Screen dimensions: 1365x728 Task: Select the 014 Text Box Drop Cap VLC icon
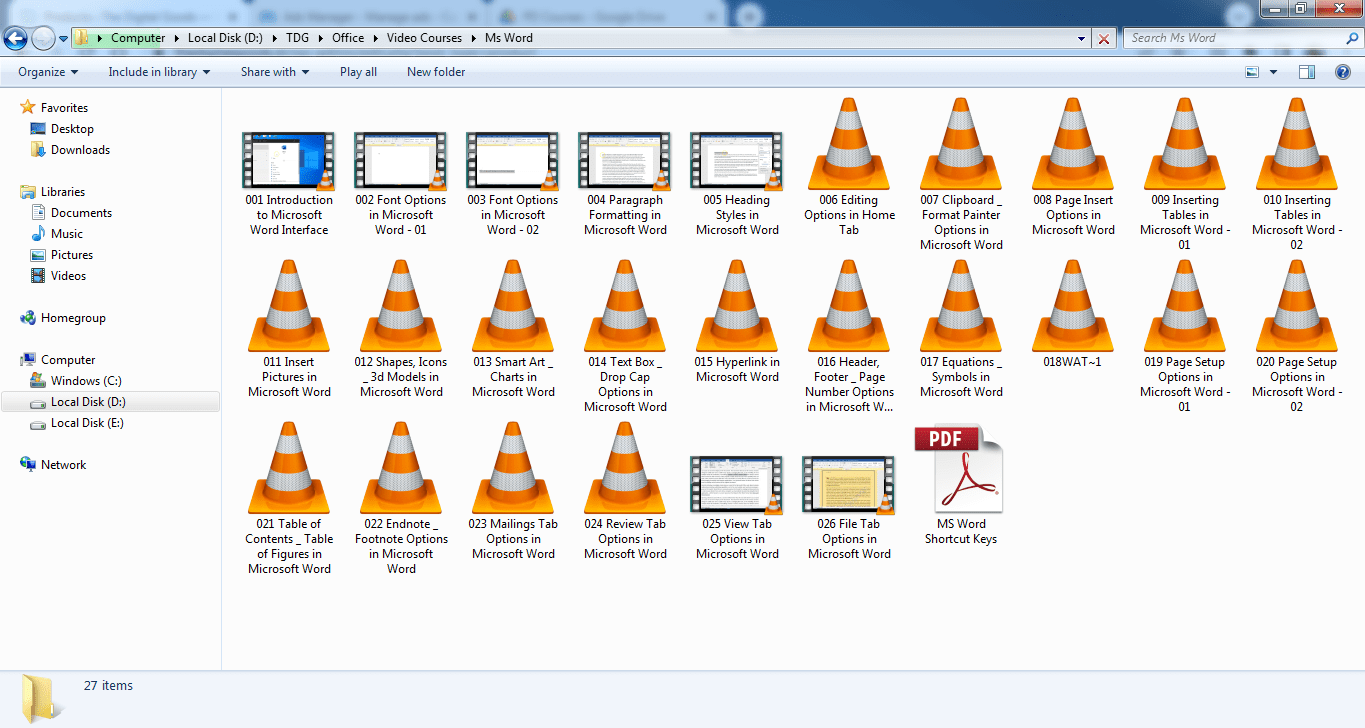click(625, 306)
